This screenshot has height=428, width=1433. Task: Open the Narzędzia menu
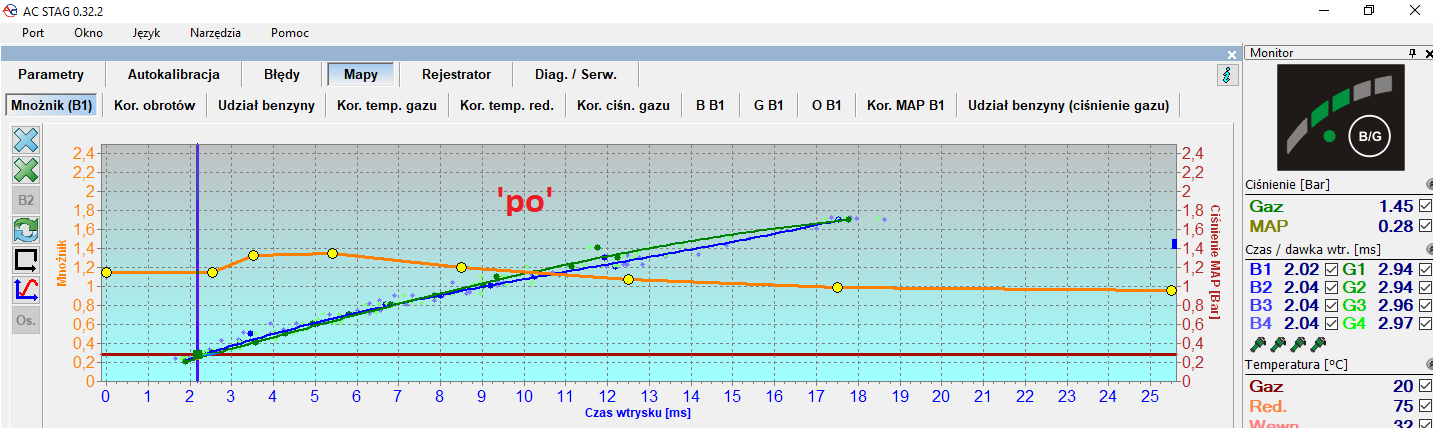(x=215, y=32)
